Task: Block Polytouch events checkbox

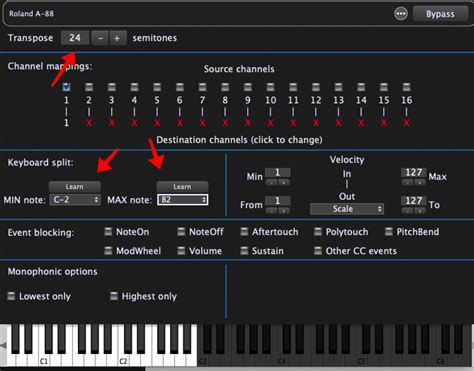Action: point(318,232)
